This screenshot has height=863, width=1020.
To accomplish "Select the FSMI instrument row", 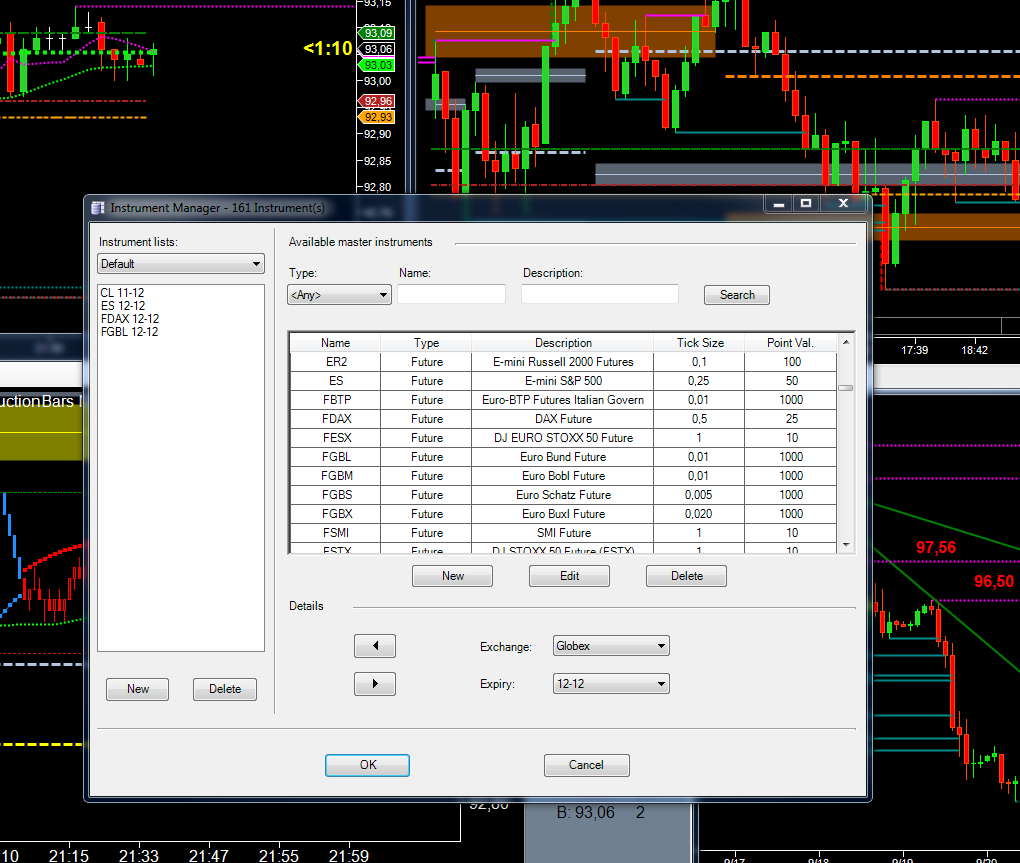I will pos(563,533).
